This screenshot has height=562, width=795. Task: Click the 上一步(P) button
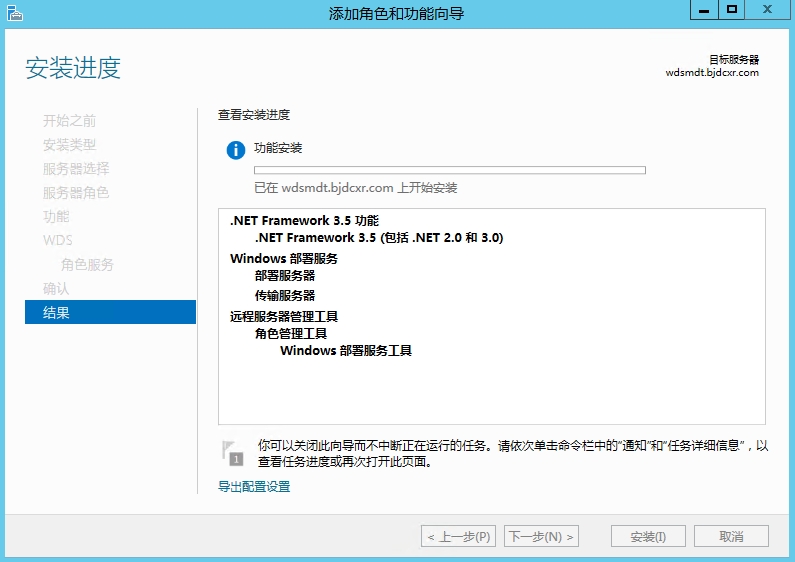coord(458,537)
